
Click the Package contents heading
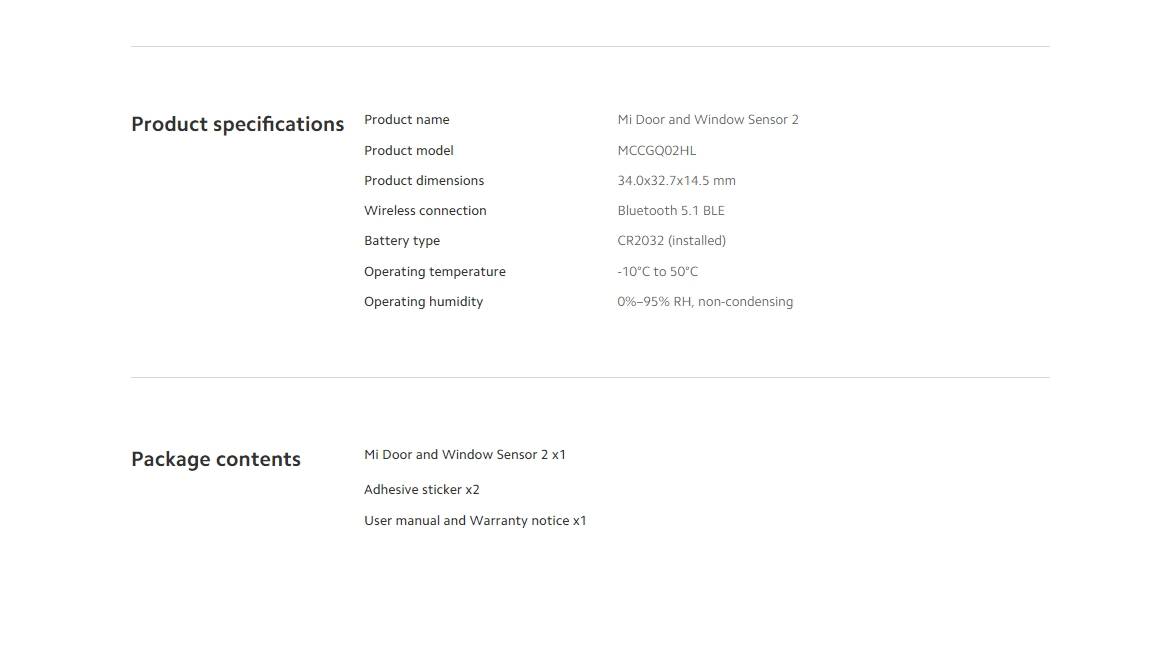[216, 459]
